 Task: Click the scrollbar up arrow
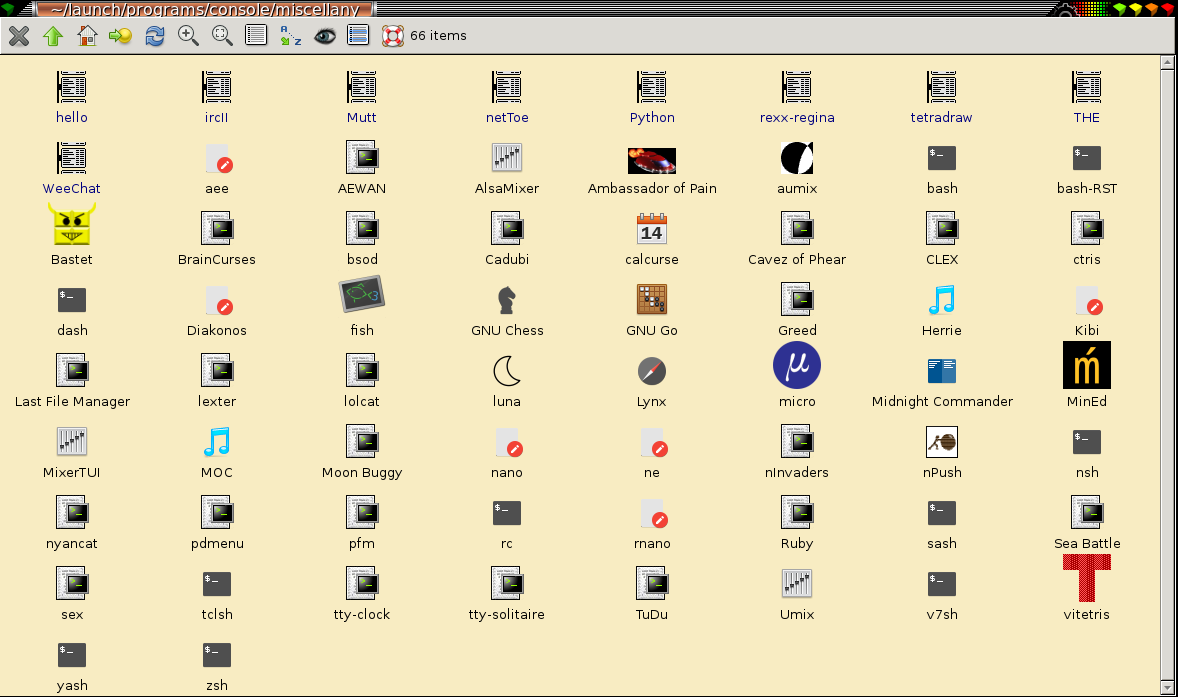pos(1167,63)
